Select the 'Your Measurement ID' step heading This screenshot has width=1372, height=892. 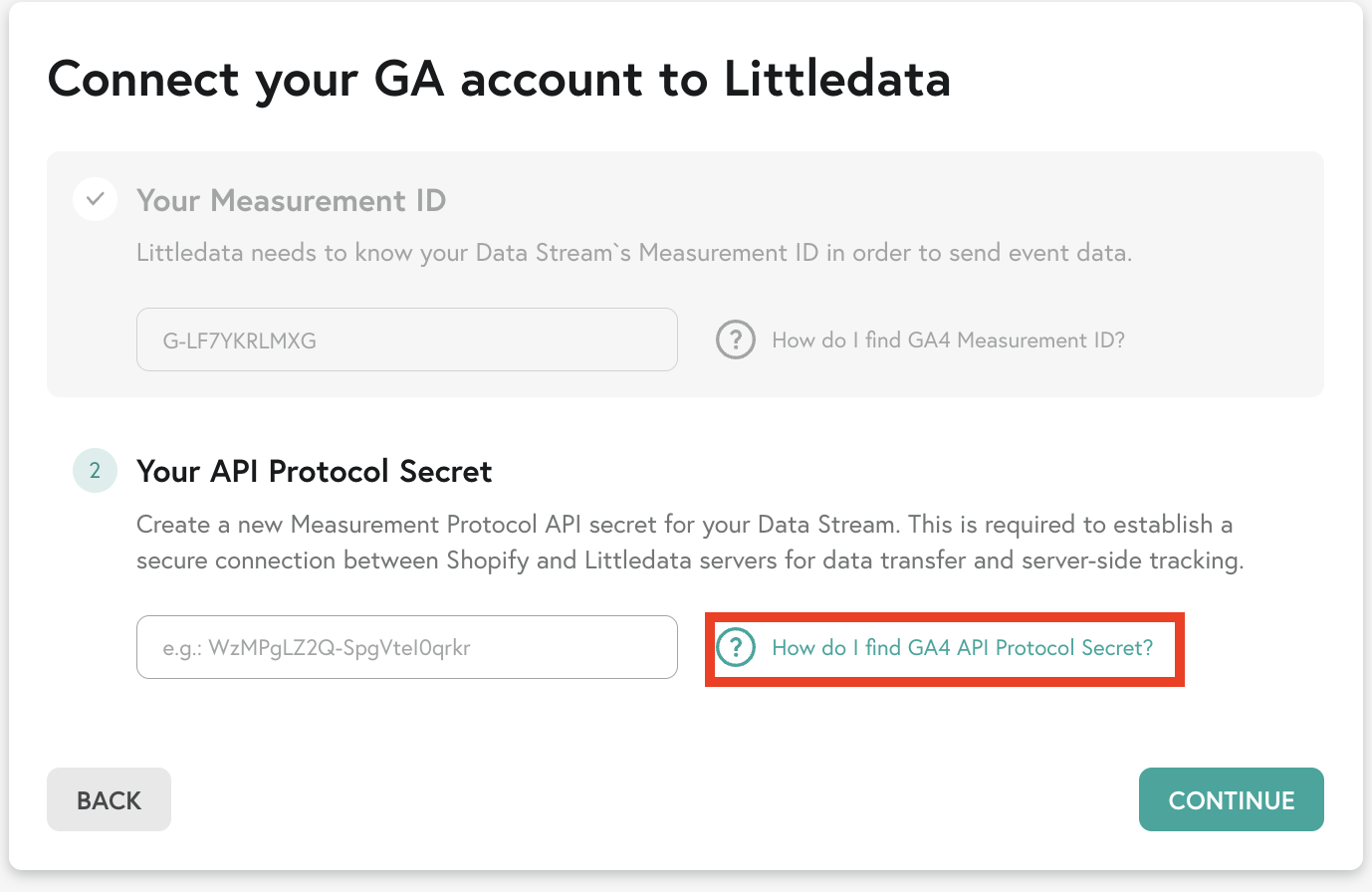point(291,201)
